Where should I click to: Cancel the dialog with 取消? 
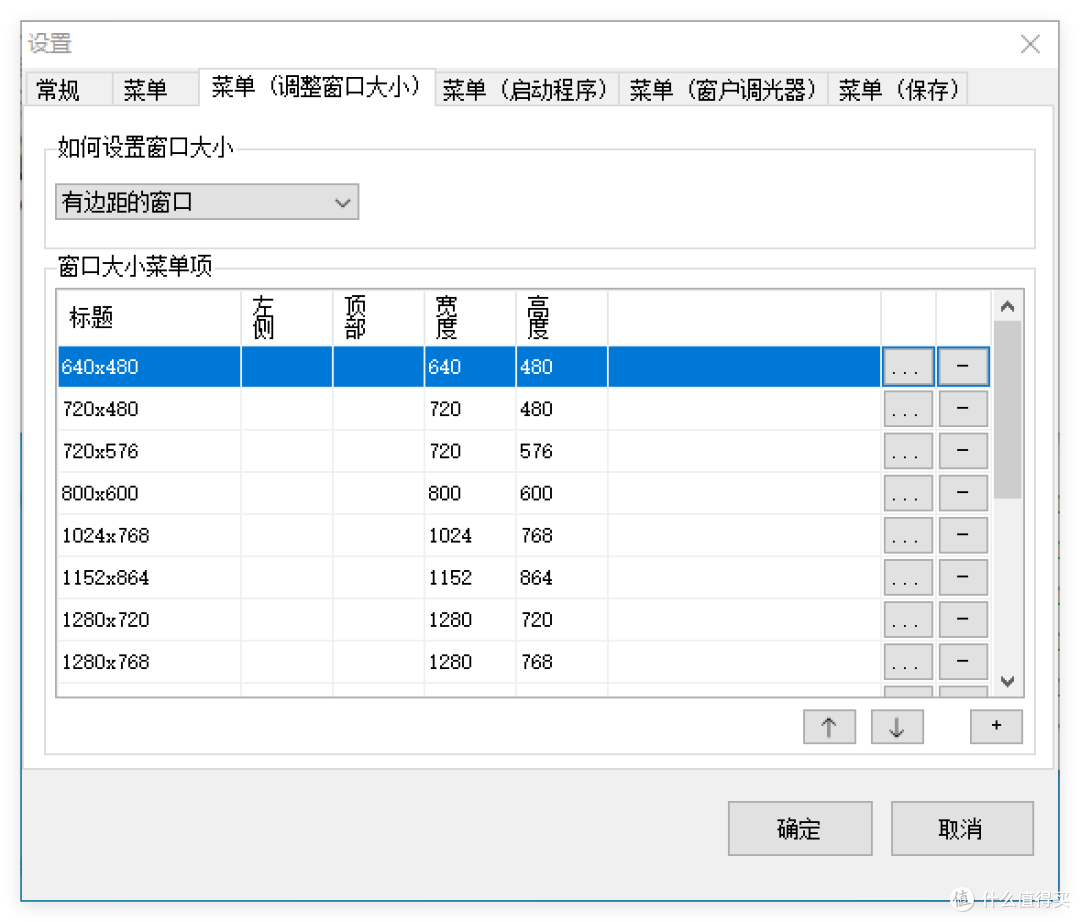click(x=962, y=828)
